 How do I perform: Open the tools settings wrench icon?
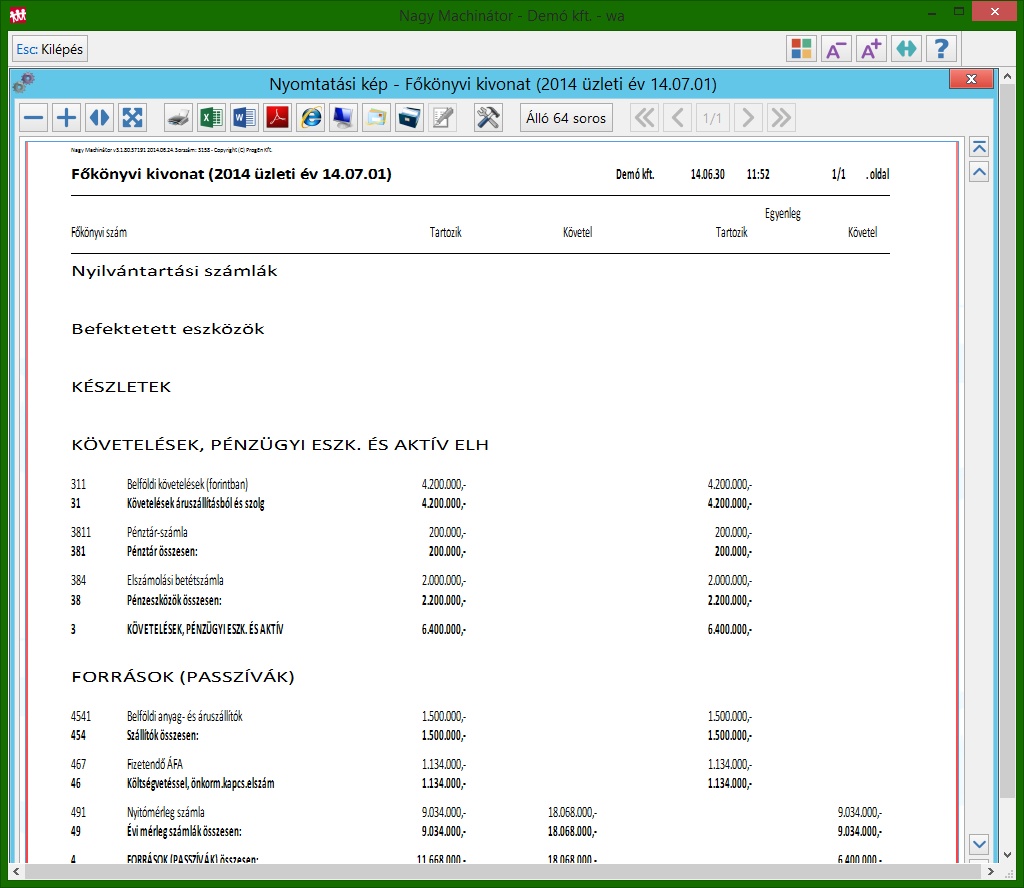tap(488, 118)
